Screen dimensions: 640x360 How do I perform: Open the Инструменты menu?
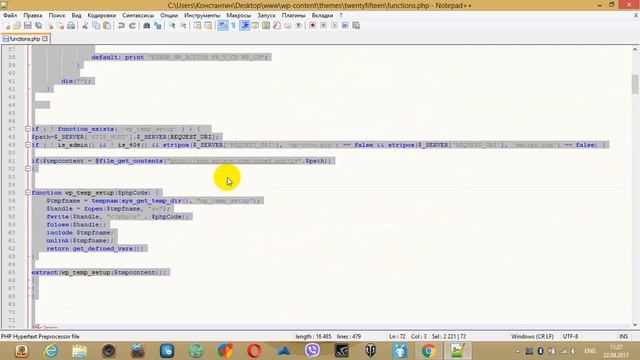202,16
